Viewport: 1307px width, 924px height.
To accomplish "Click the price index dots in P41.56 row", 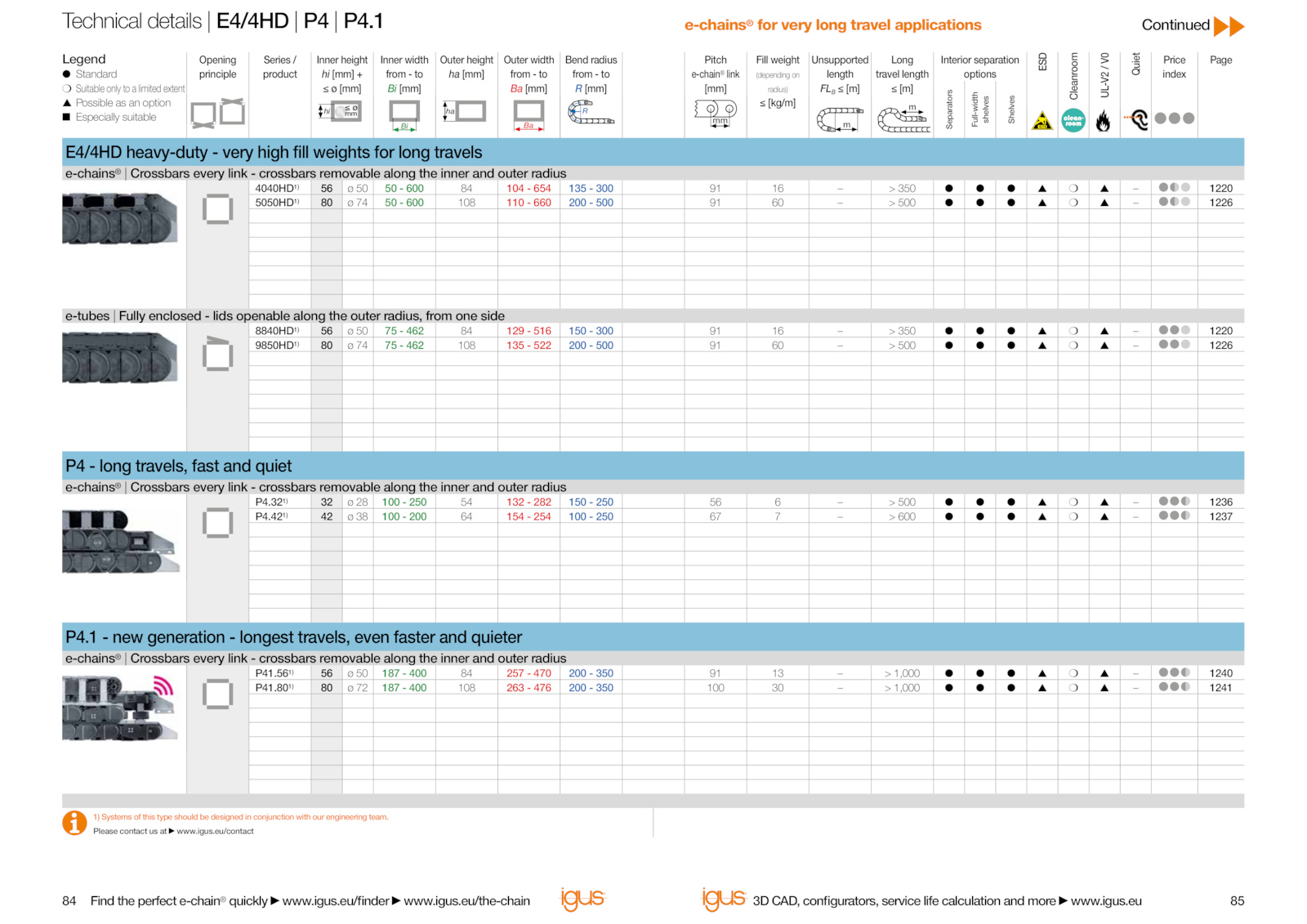I will (1175, 673).
